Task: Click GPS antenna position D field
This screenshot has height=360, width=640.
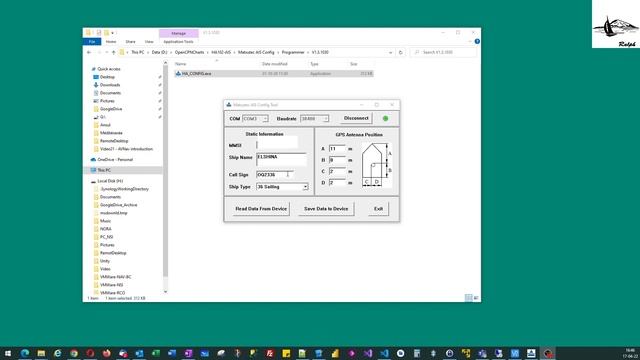Action: tap(337, 182)
